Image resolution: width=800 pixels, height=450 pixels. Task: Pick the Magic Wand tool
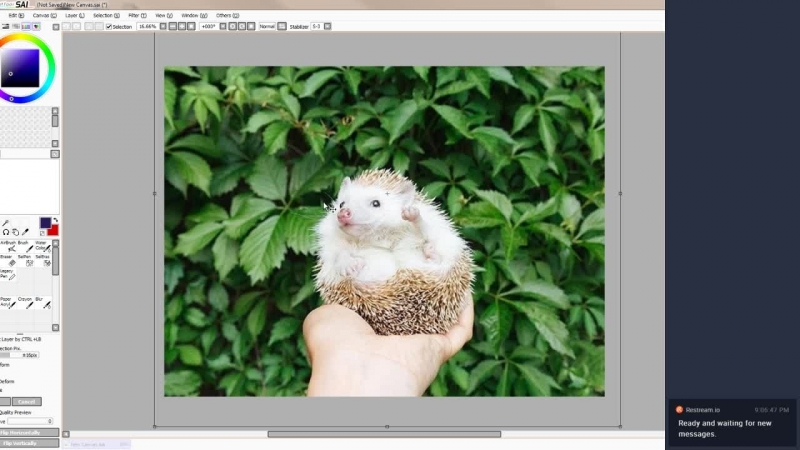(x=6, y=223)
